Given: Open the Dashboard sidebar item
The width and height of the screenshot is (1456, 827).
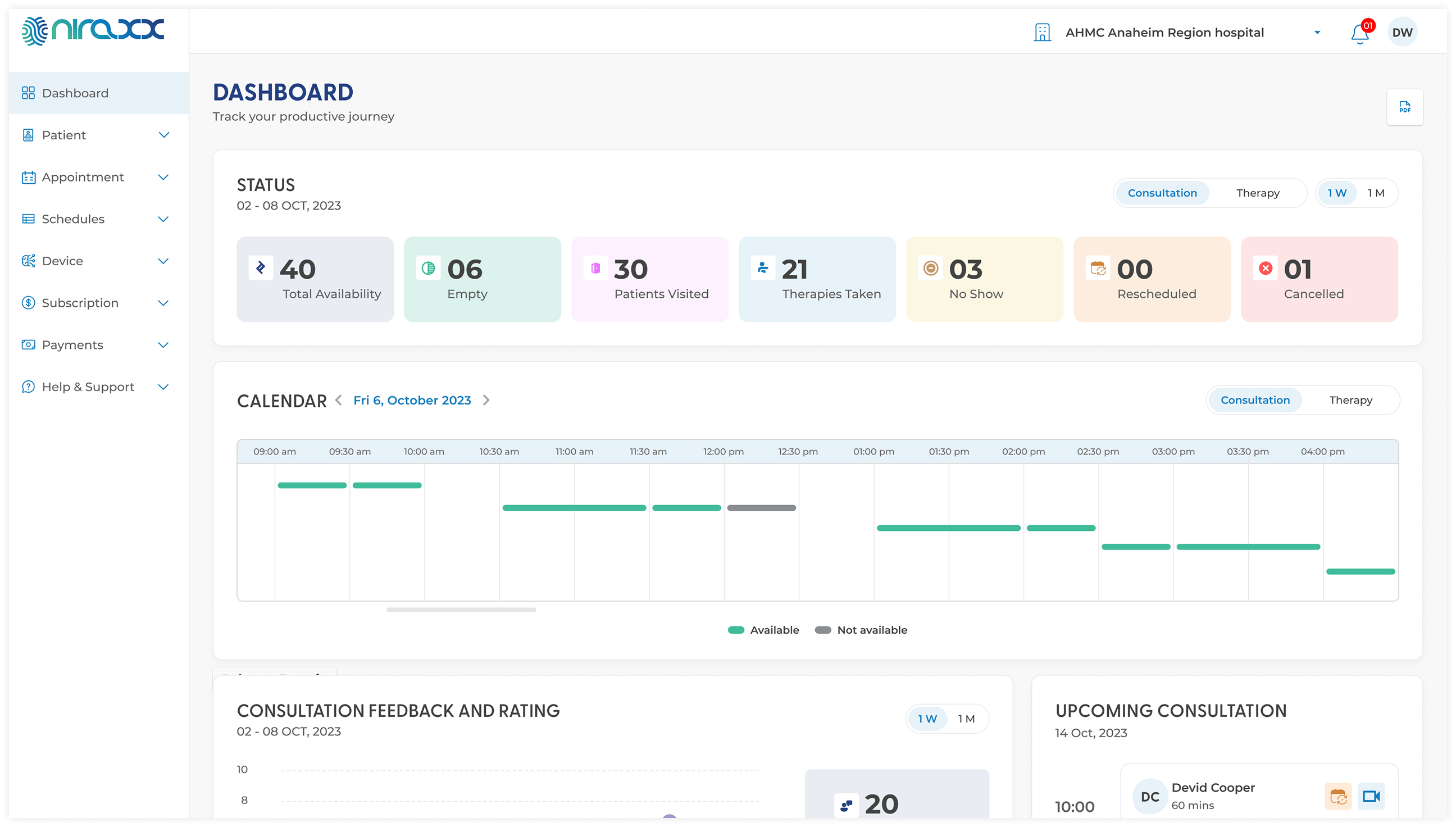Looking at the screenshot, I should [75, 93].
